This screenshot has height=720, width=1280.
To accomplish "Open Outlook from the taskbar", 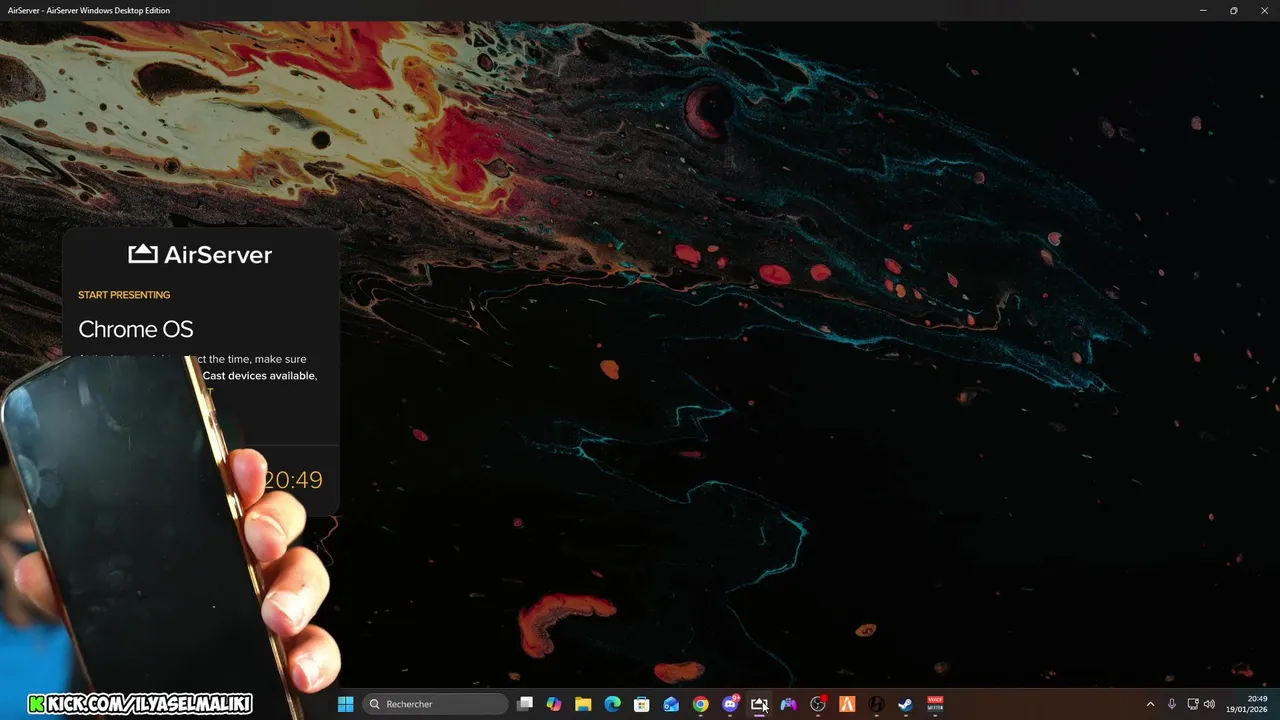I will click(x=671, y=704).
